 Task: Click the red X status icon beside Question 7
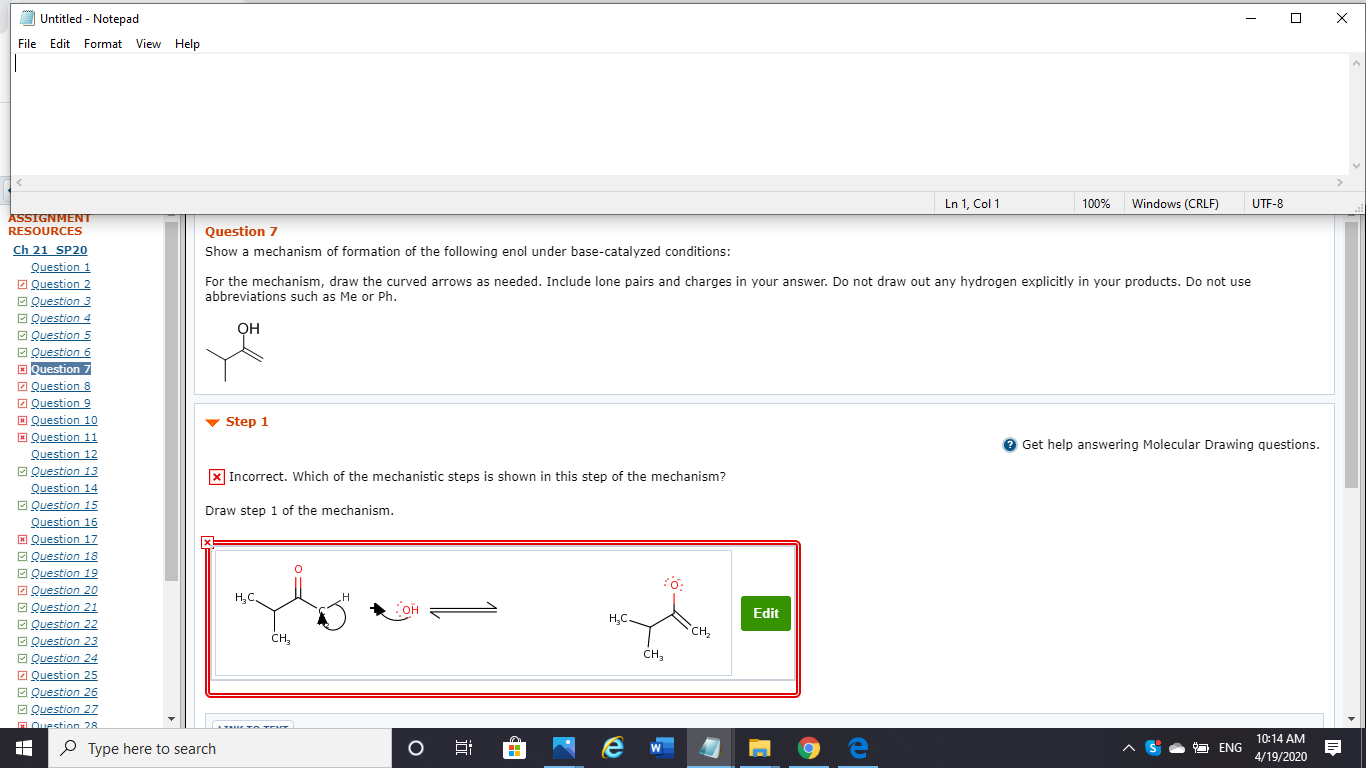click(22, 368)
